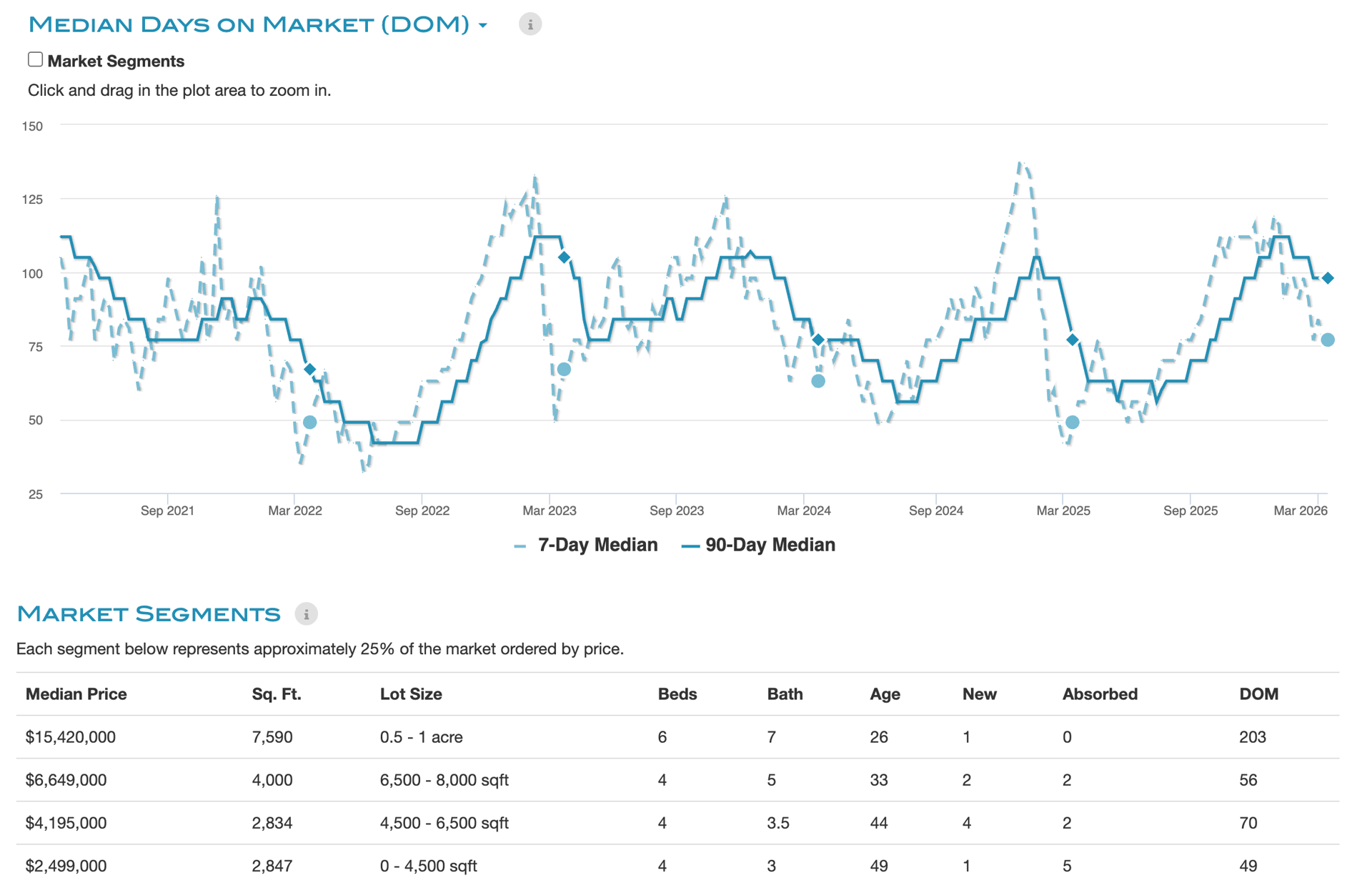Click the info icon beside Median Days on Market
Screen dimensions: 1372x893
tap(530, 24)
